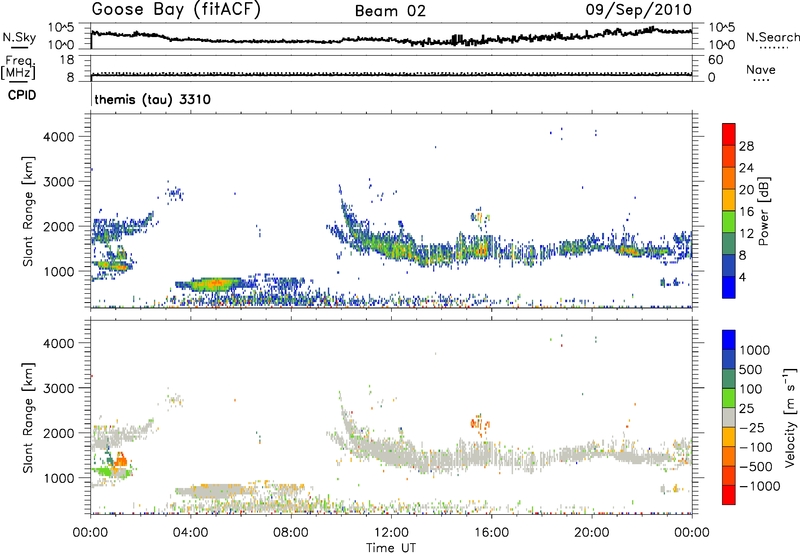
Task: Click the green velocity patch near 00:30
Action: point(105,471)
